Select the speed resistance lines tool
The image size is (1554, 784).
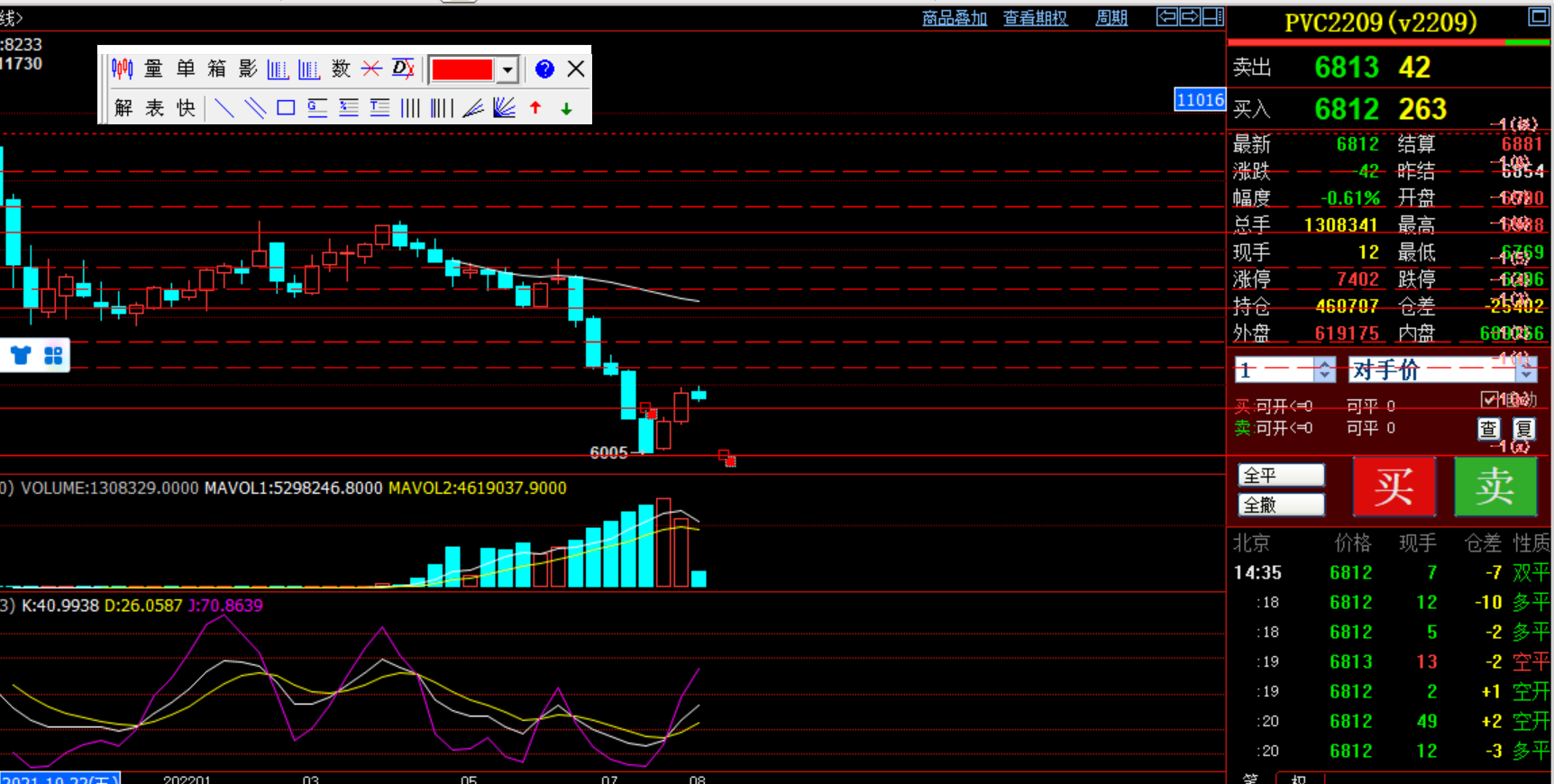[473, 108]
